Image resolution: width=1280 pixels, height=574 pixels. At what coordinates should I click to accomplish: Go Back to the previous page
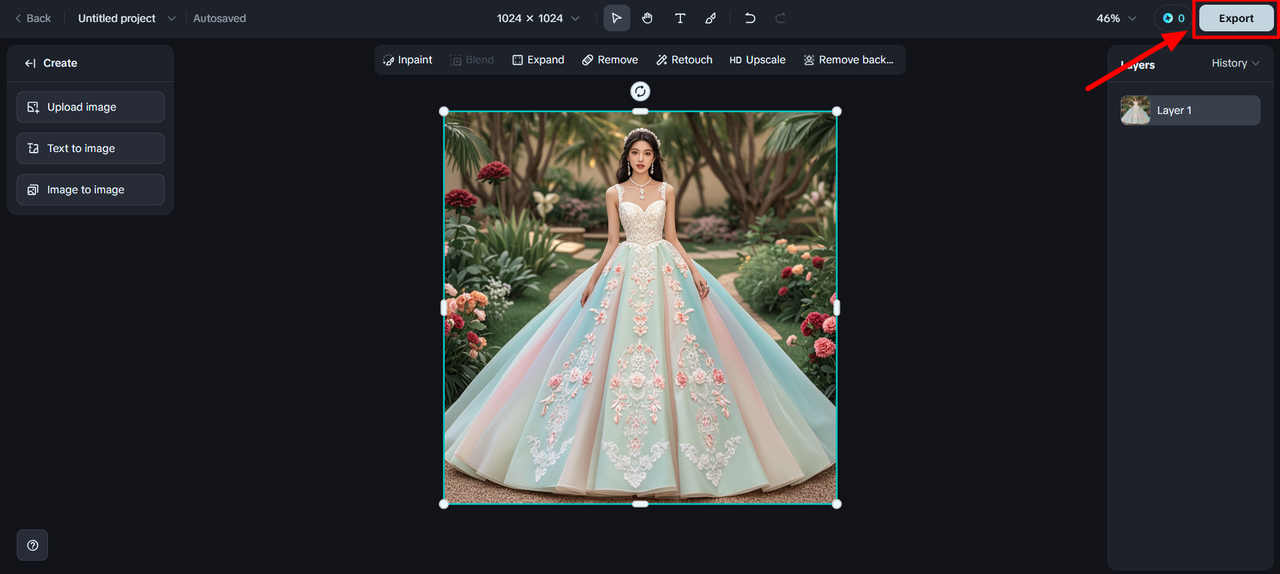[32, 18]
